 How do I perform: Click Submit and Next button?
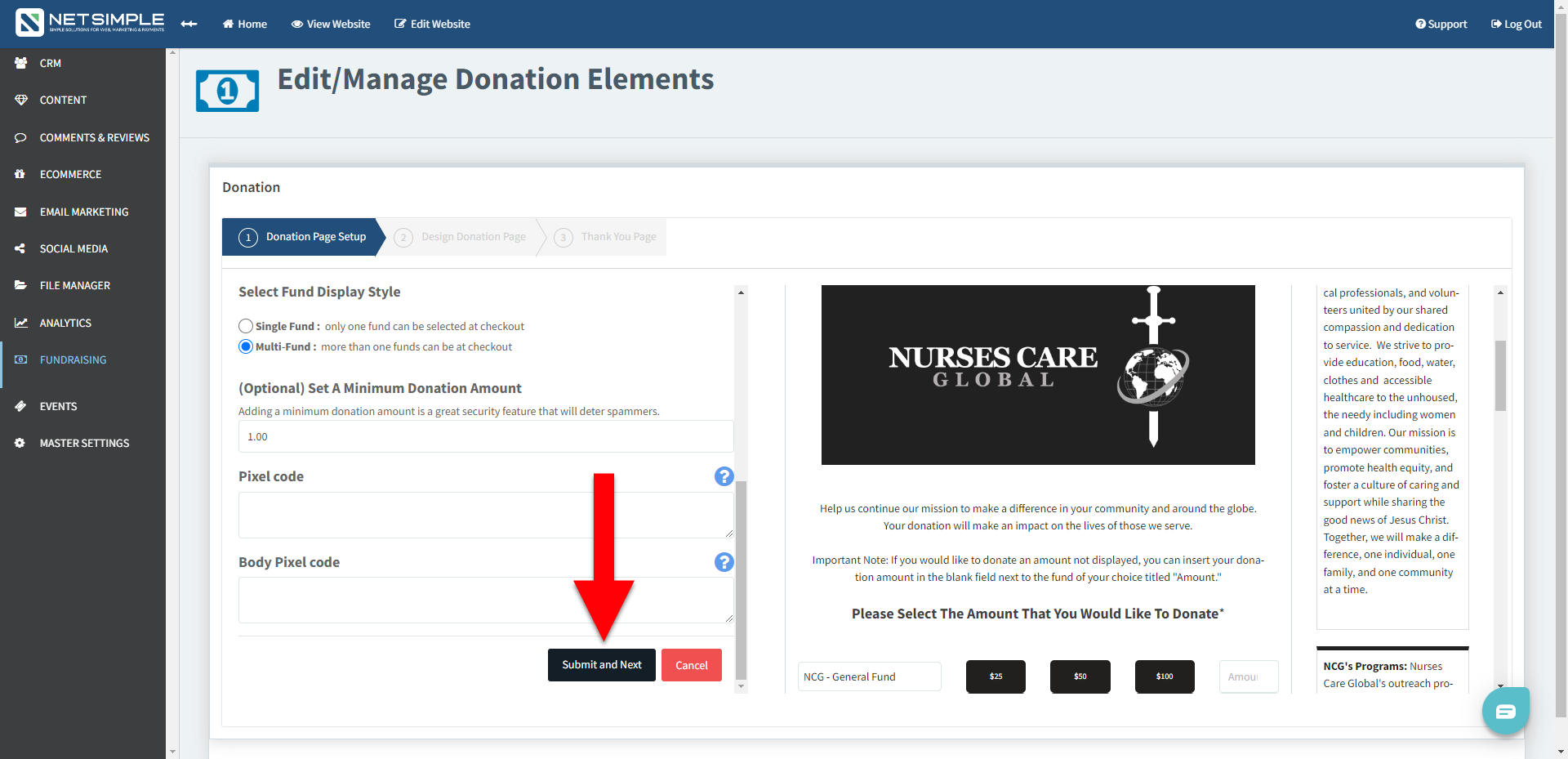click(x=602, y=665)
